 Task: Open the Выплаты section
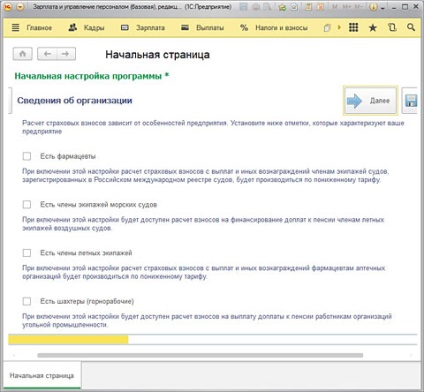click(x=210, y=28)
